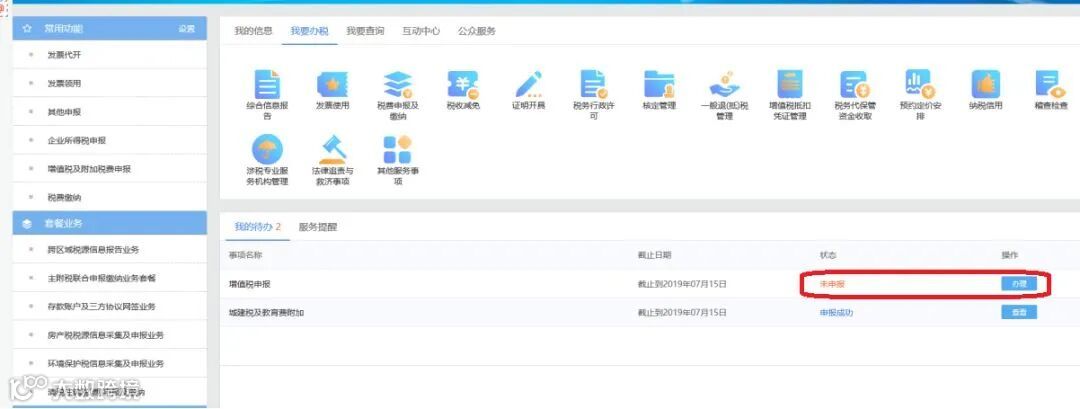Image resolution: width=1080 pixels, height=409 pixels.
Task: Click 事项名称 column header
Action: click(x=245, y=255)
